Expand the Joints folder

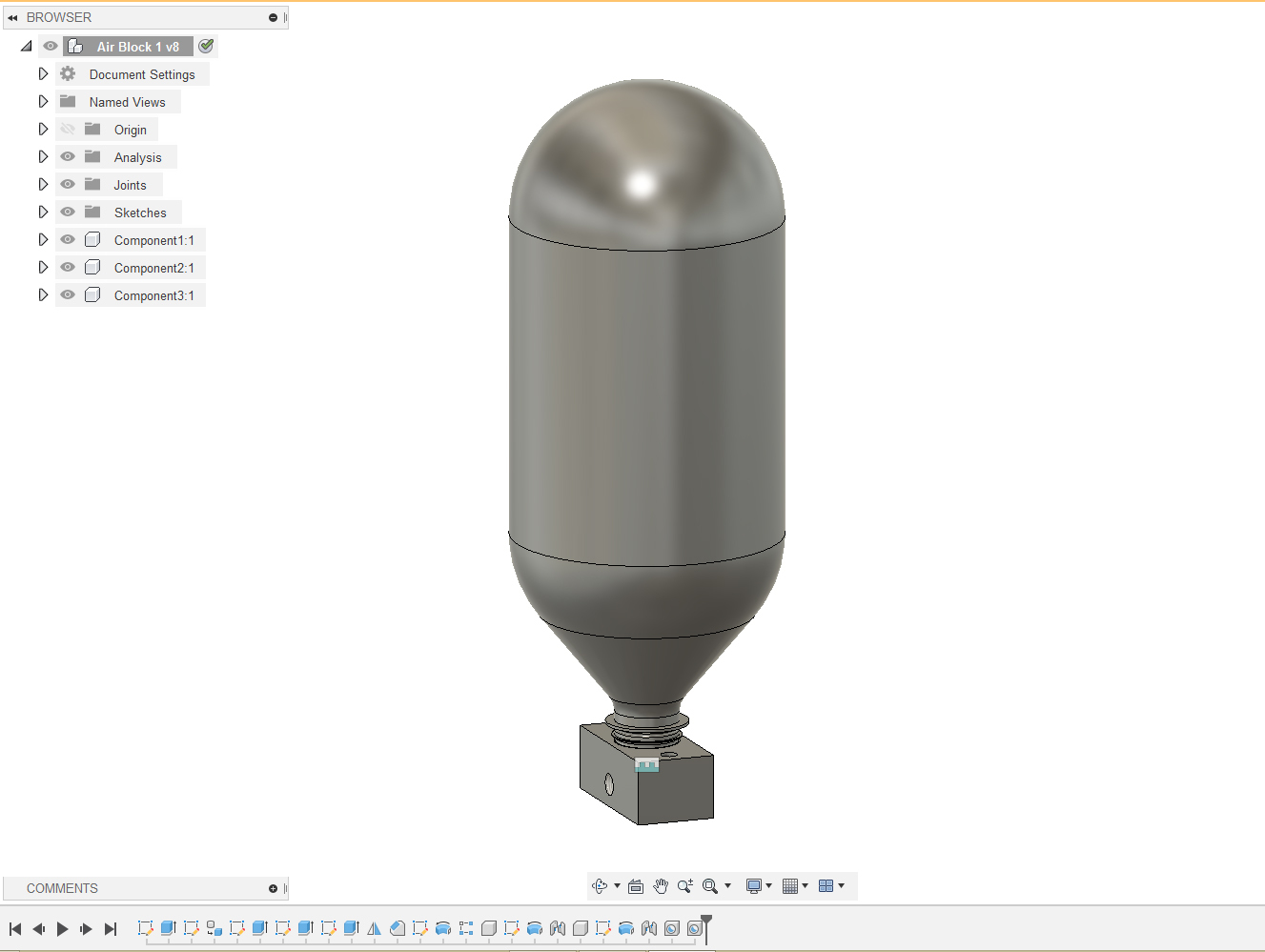tap(43, 185)
